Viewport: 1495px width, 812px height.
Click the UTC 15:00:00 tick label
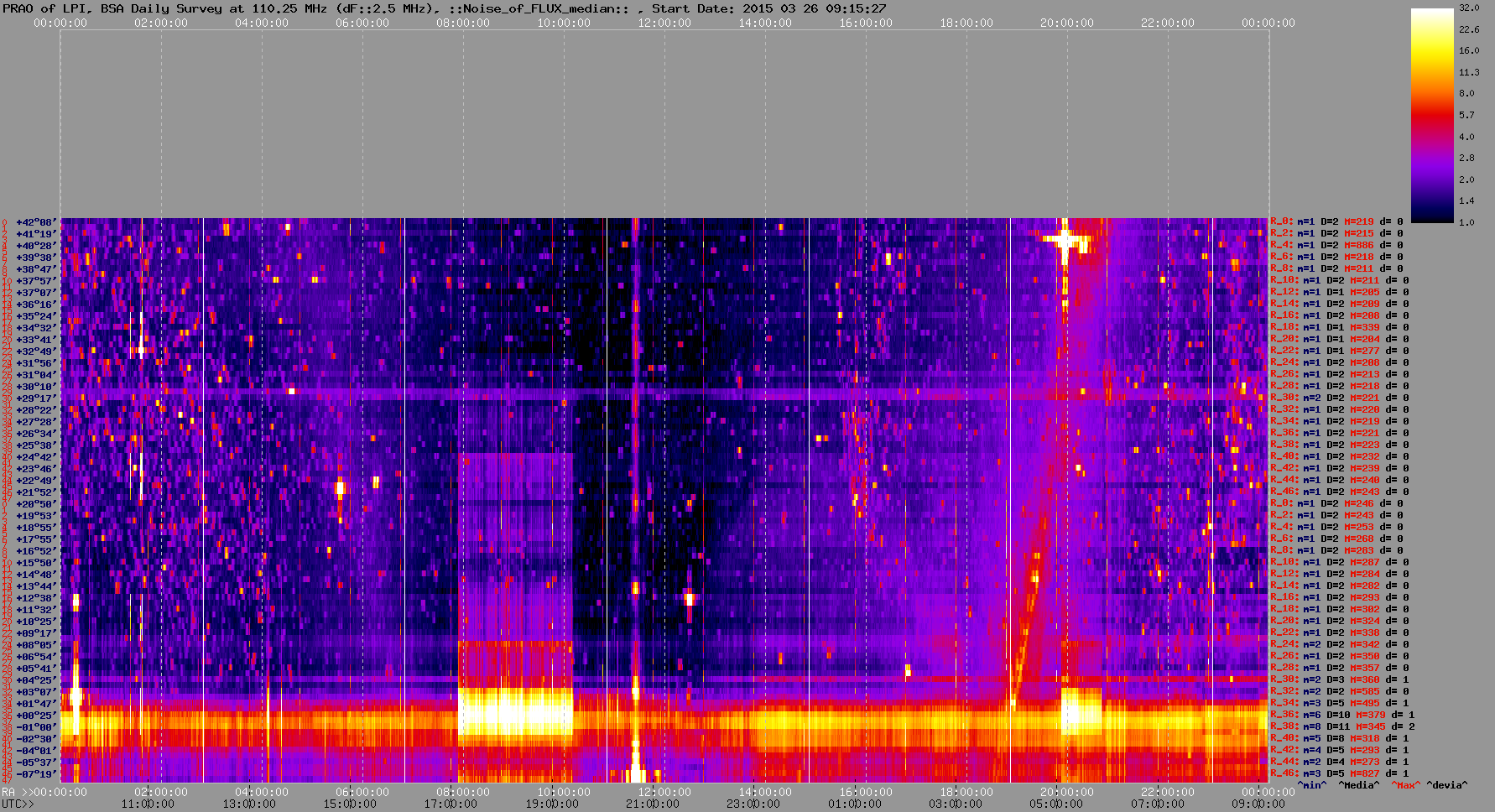[350, 804]
